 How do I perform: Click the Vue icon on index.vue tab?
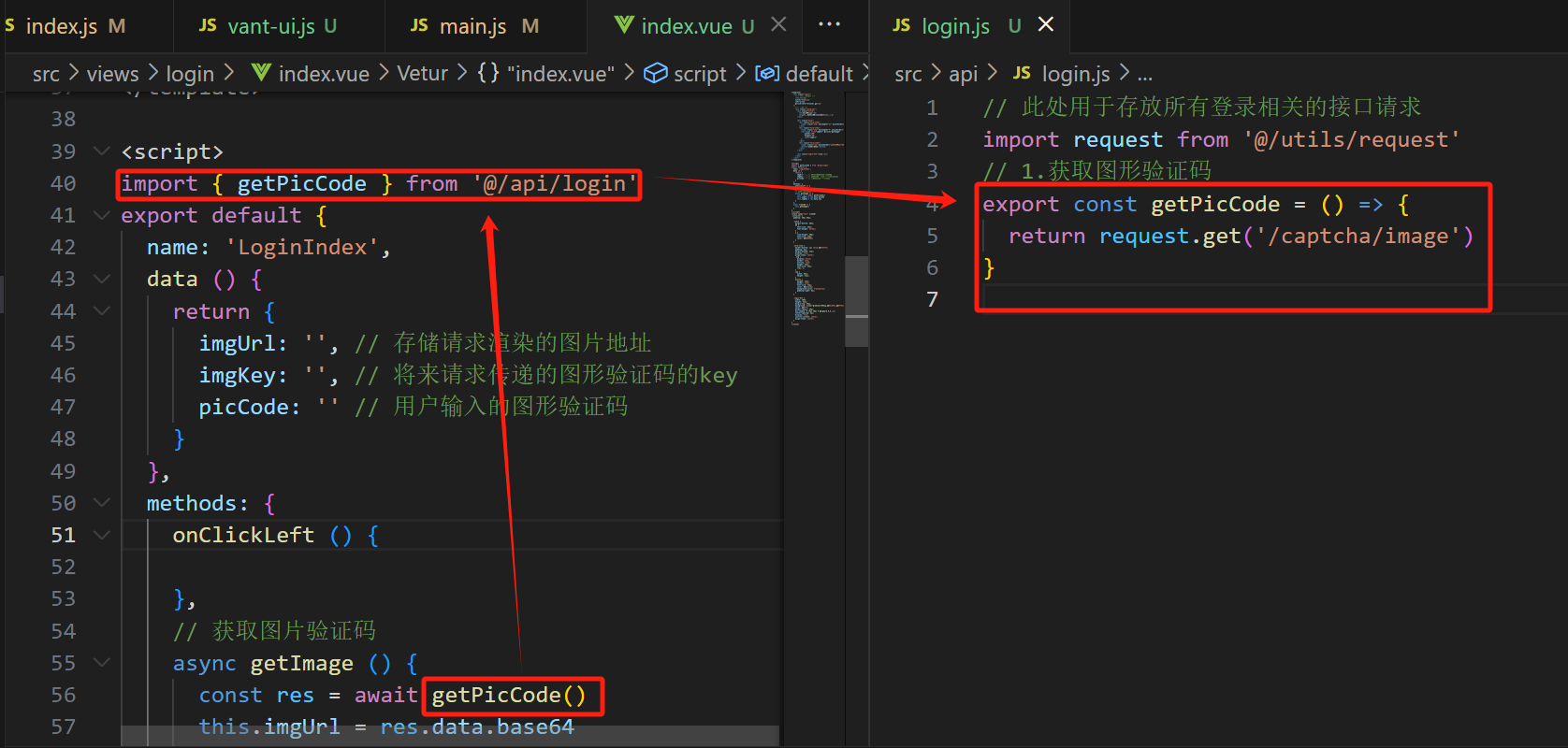(x=624, y=25)
